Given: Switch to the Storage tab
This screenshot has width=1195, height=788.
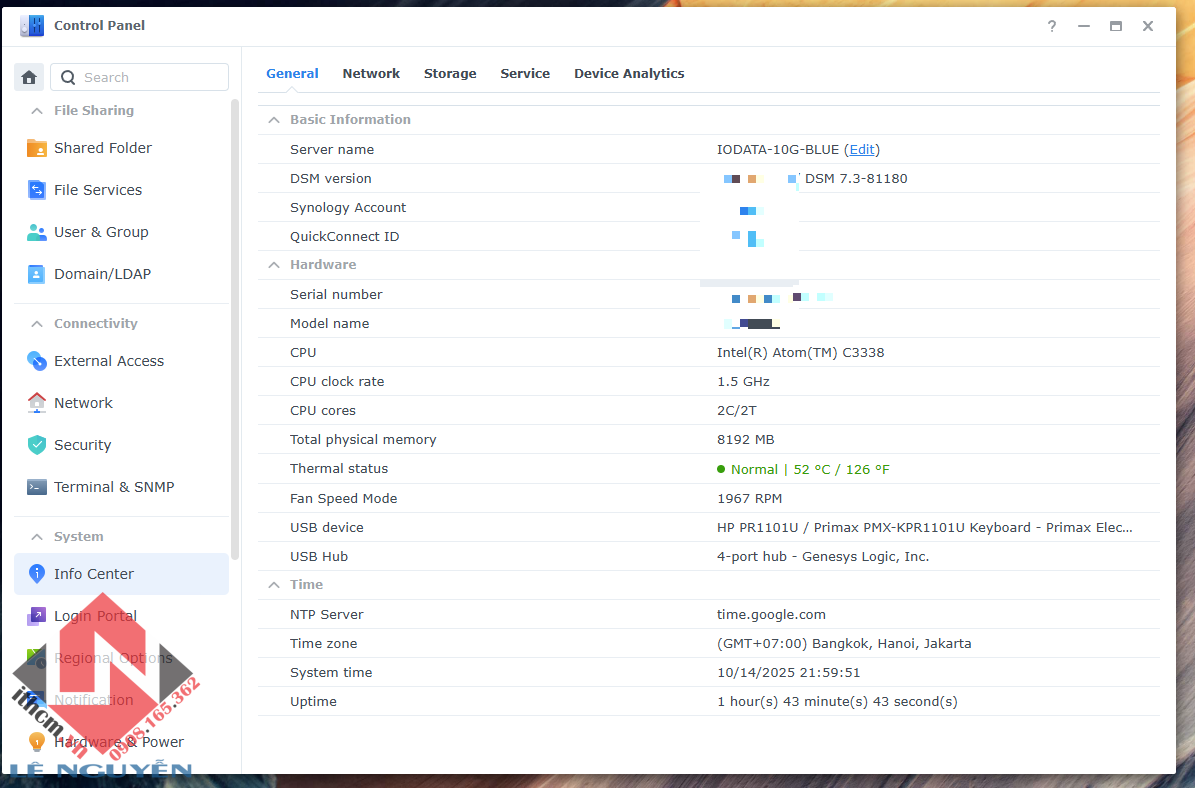Looking at the screenshot, I should 450,73.
